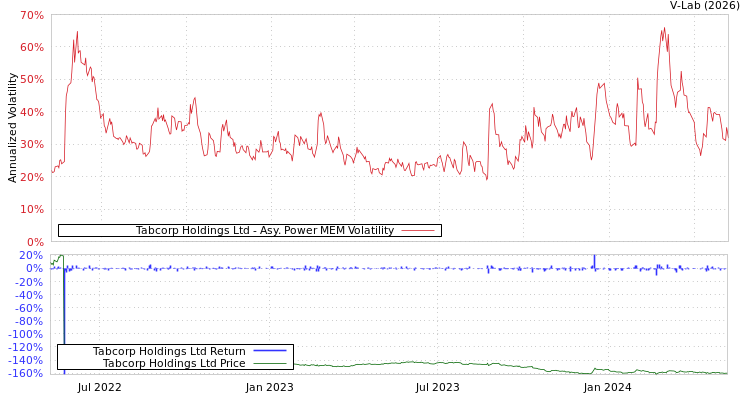Click the green Price legend line sample

click(270, 363)
